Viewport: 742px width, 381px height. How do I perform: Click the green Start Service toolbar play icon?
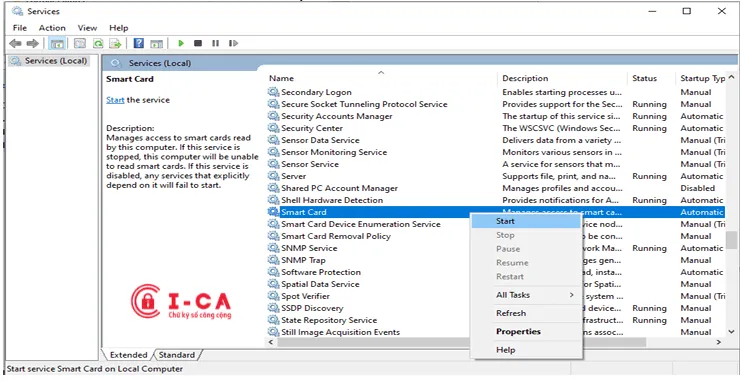(181, 44)
